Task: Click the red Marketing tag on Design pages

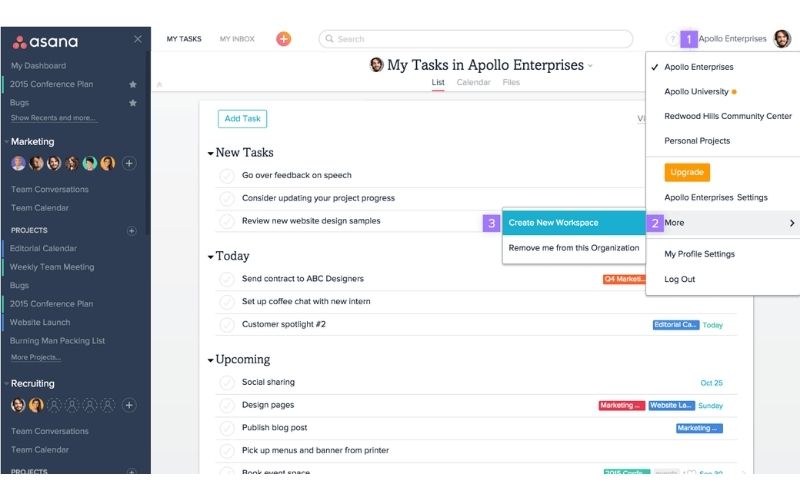Action: coord(621,406)
